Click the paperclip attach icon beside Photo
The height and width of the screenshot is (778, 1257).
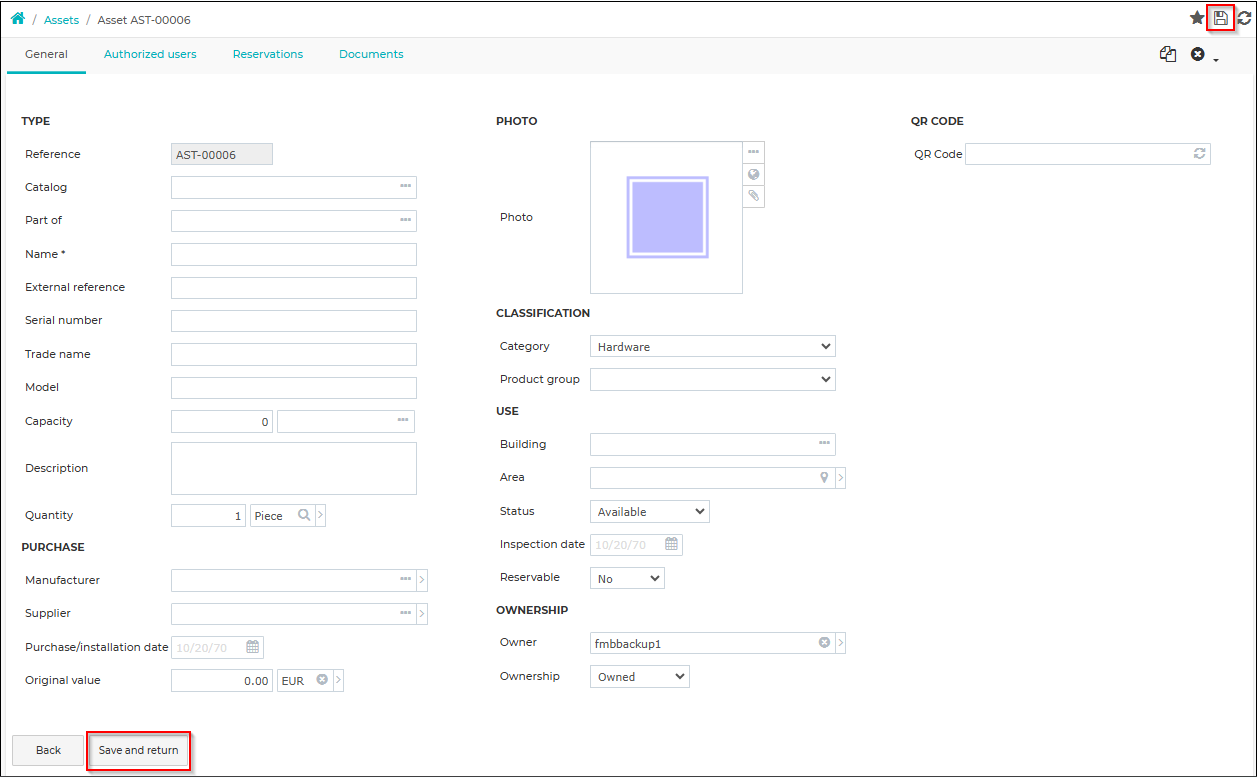[754, 196]
